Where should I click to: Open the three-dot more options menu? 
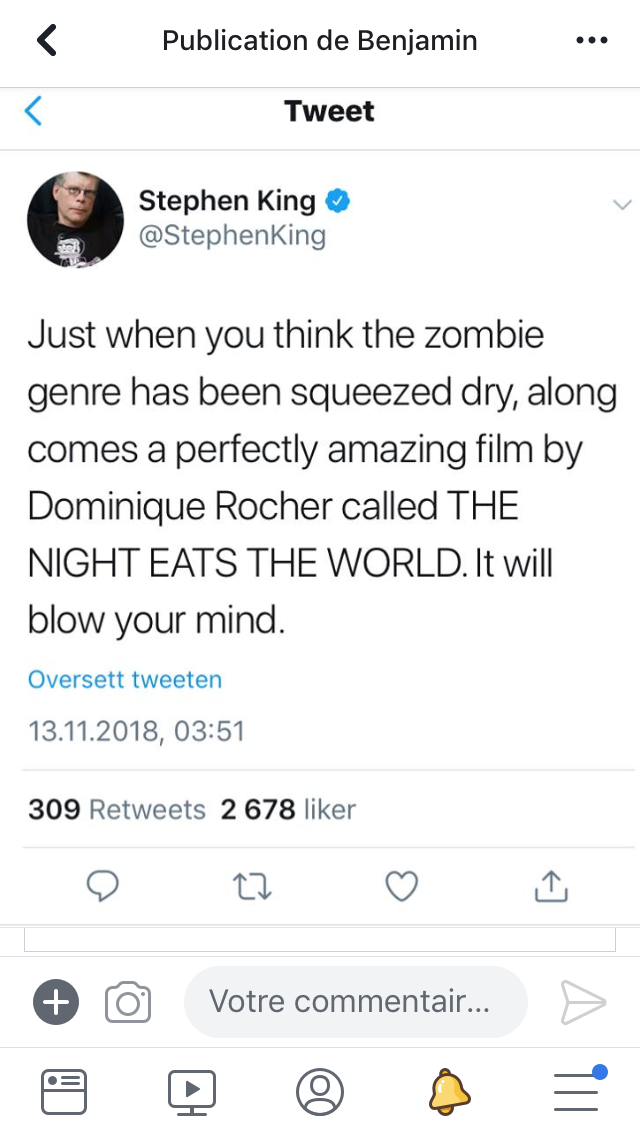591,41
